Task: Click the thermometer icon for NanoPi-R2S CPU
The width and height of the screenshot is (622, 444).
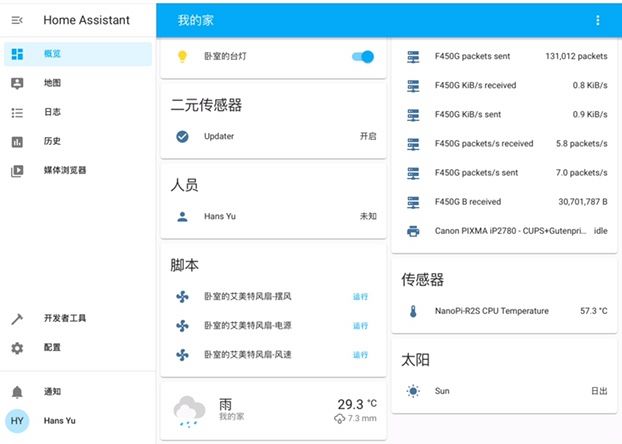Action: pos(413,311)
